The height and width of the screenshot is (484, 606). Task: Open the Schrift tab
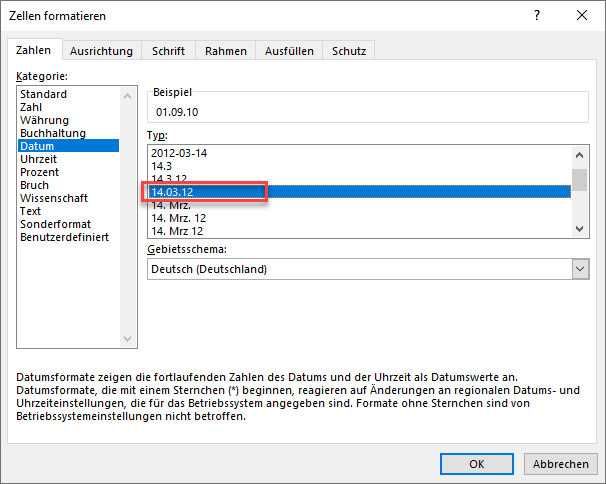pyautogui.click(x=168, y=51)
